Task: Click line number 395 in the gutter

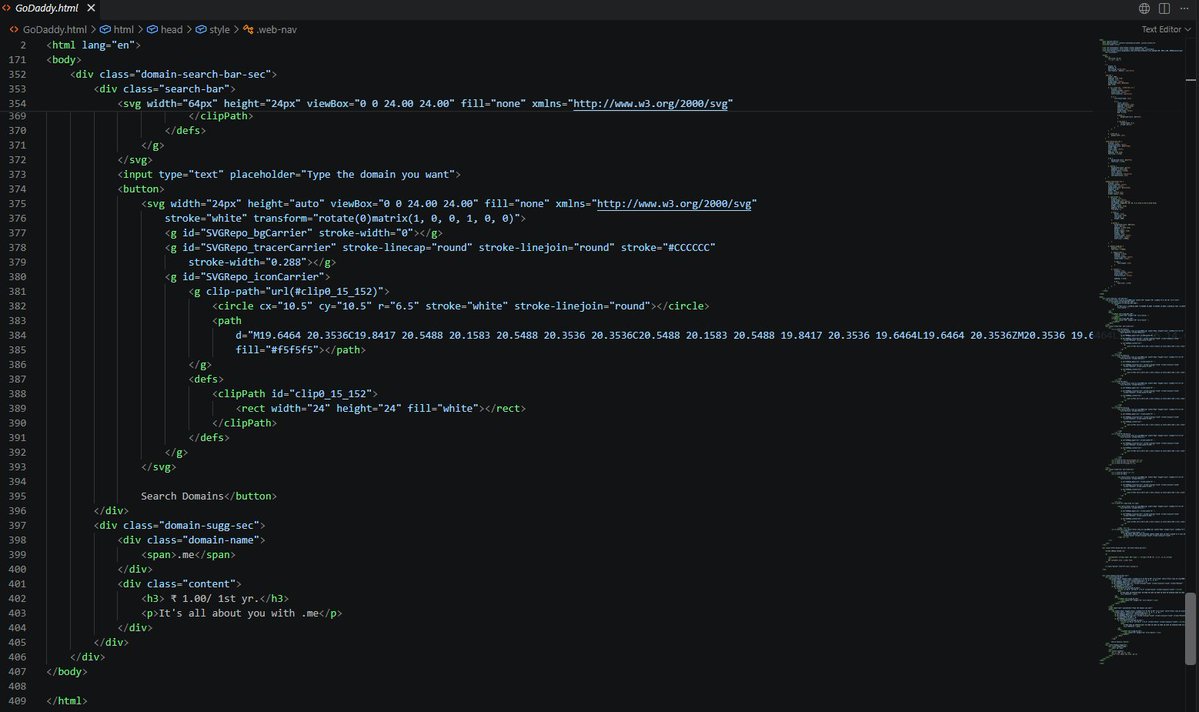Action: tap(17, 496)
